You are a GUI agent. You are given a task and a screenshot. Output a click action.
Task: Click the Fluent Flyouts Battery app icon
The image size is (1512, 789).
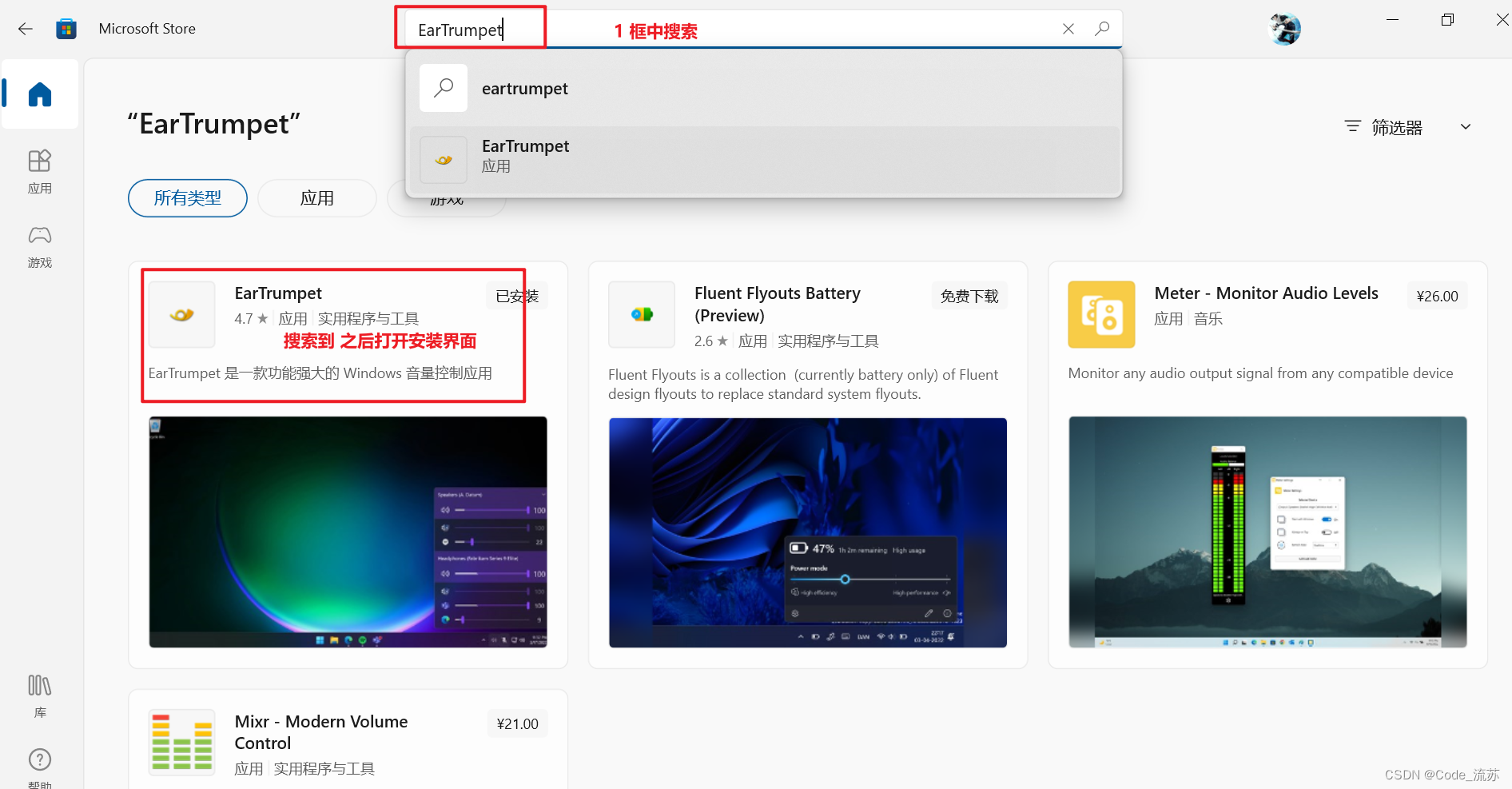pyautogui.click(x=642, y=314)
